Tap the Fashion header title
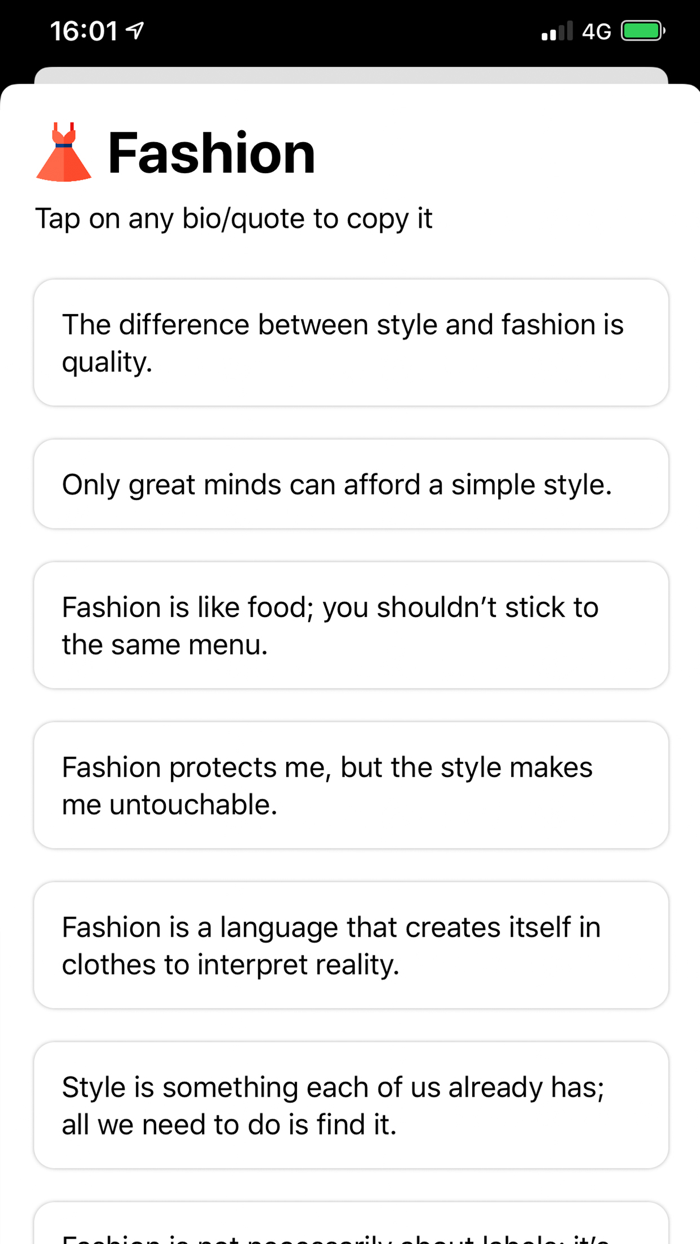Viewport: 700px width, 1244px height. pyautogui.click(x=212, y=152)
